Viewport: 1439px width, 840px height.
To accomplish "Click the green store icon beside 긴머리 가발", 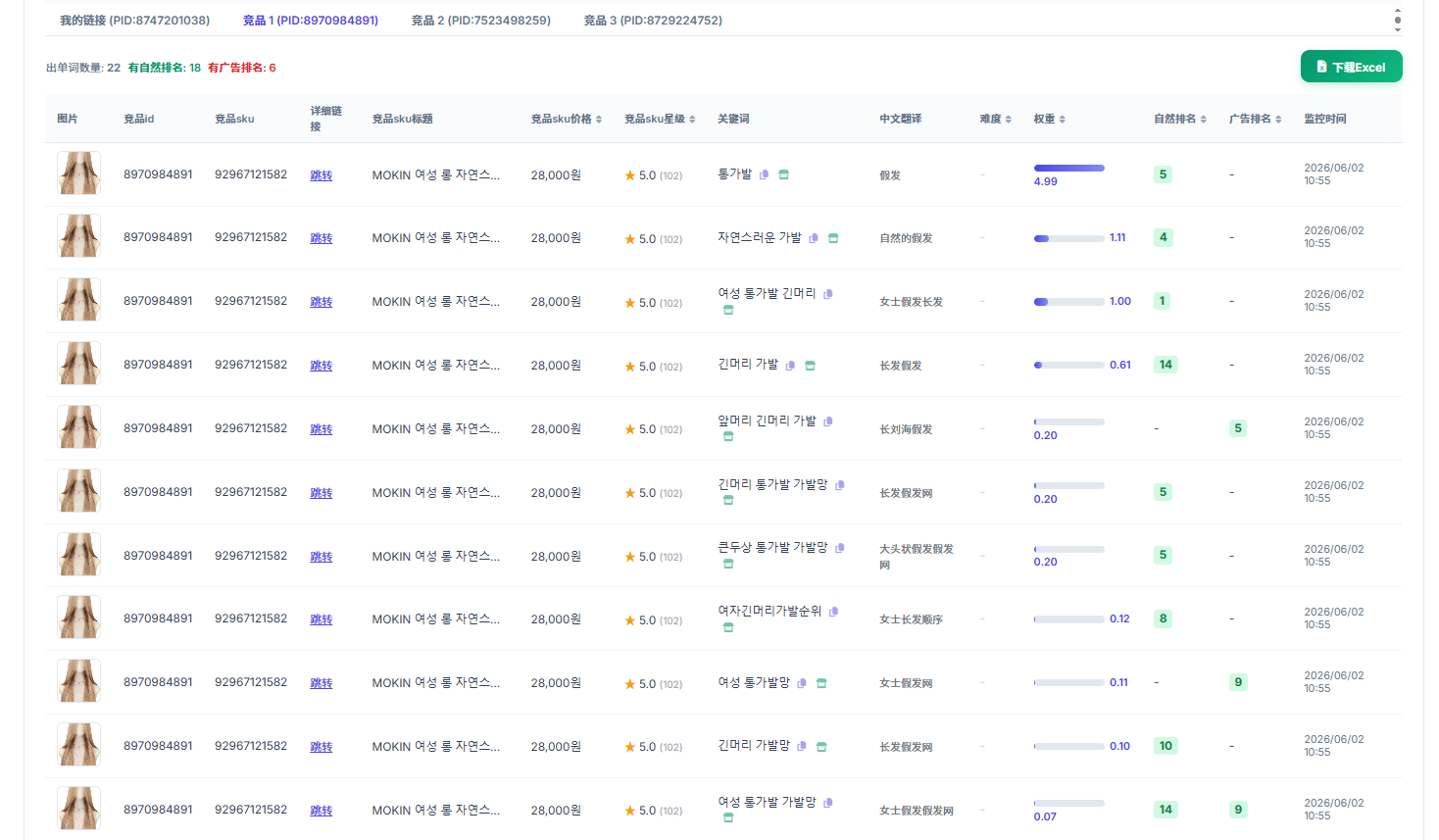I will [x=810, y=366].
